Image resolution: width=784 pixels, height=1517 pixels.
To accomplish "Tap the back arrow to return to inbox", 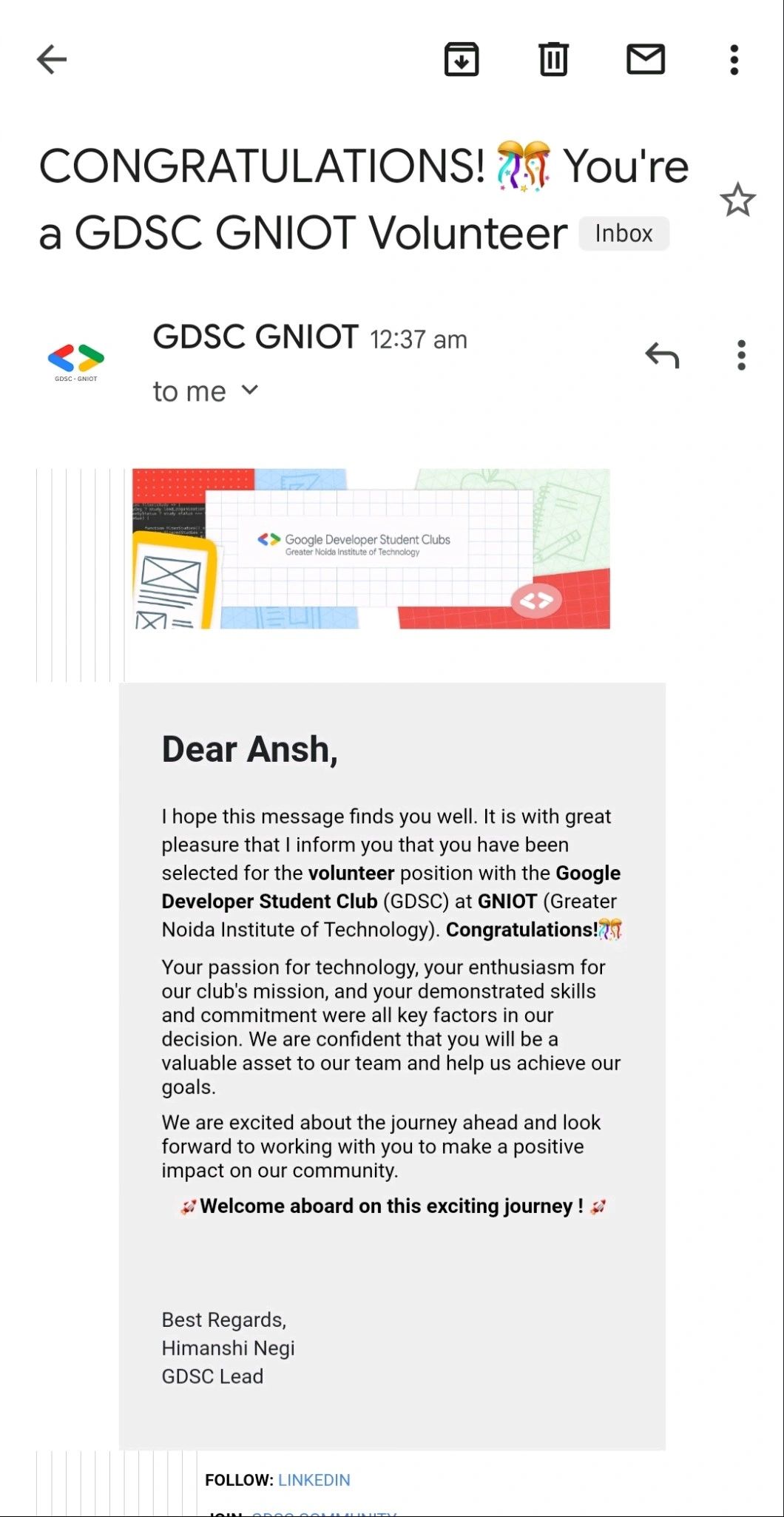I will tap(50, 59).
